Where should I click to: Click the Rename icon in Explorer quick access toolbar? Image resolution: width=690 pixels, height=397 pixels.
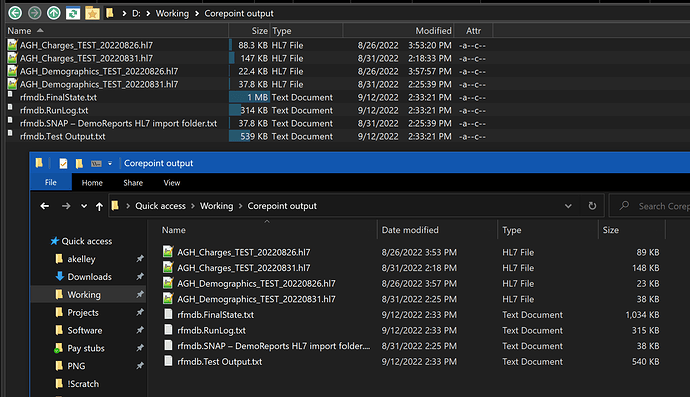(x=96, y=164)
